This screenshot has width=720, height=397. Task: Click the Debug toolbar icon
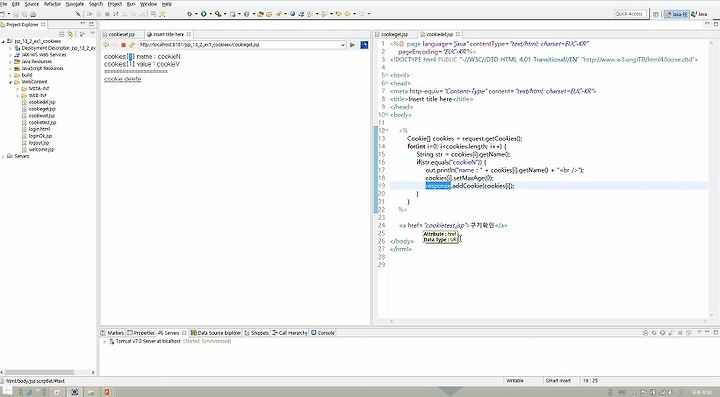[x=189, y=14]
